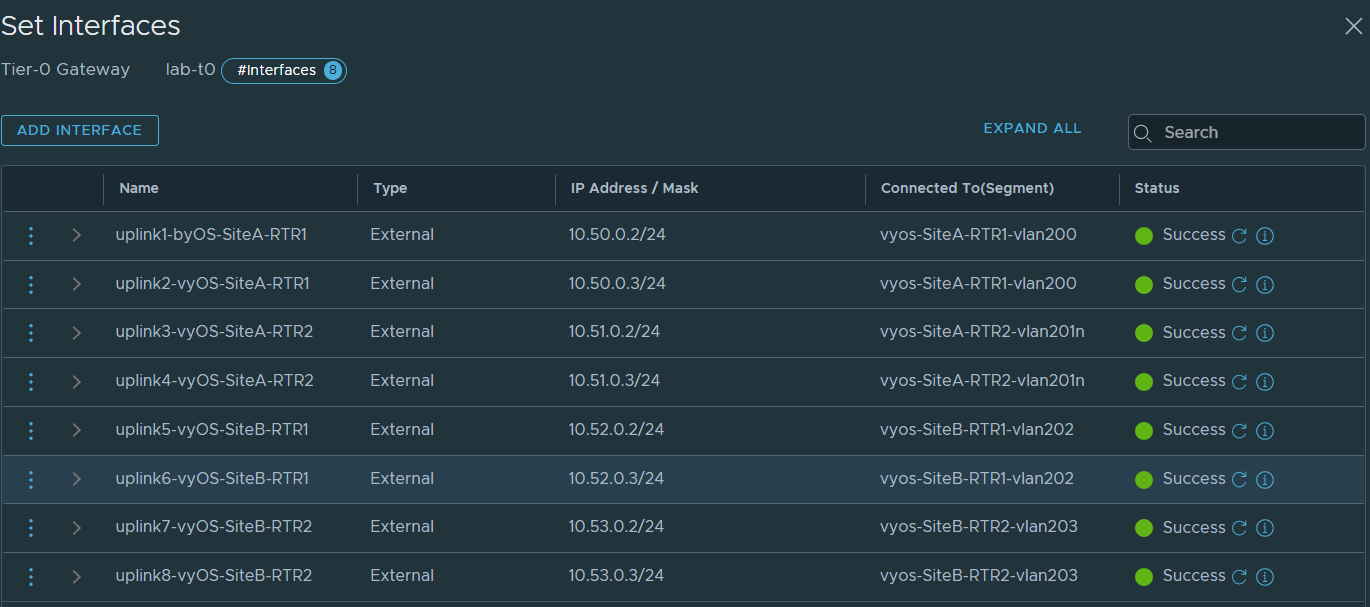The width and height of the screenshot is (1370, 607).
Task: Expand the uplink4-vyOS-SiteA-RTR2 row
Action: coord(77,381)
